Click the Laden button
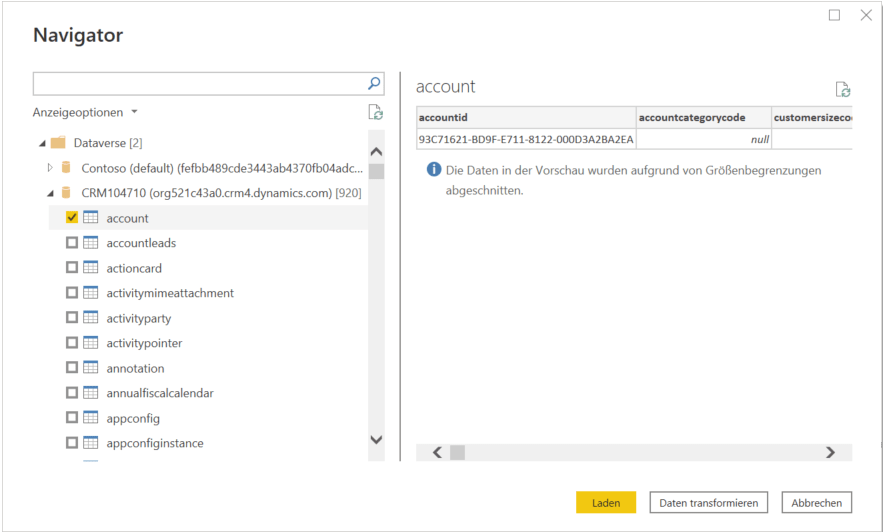 click(x=606, y=503)
